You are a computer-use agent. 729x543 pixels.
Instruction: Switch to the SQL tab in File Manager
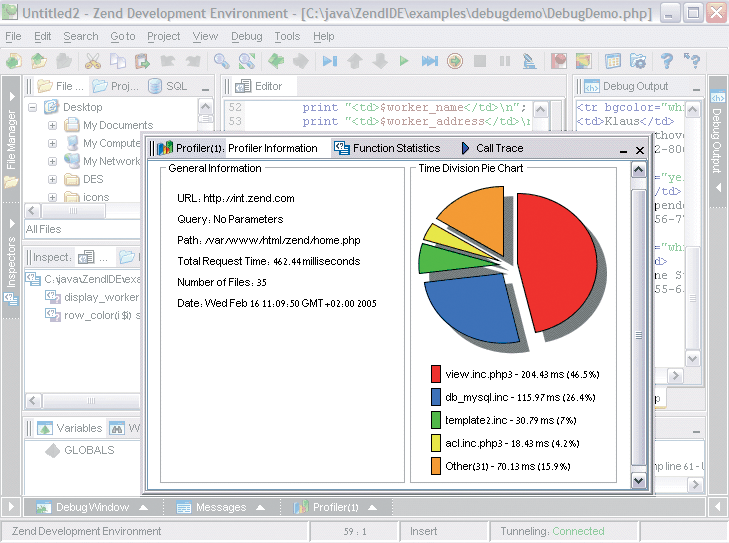point(168,86)
